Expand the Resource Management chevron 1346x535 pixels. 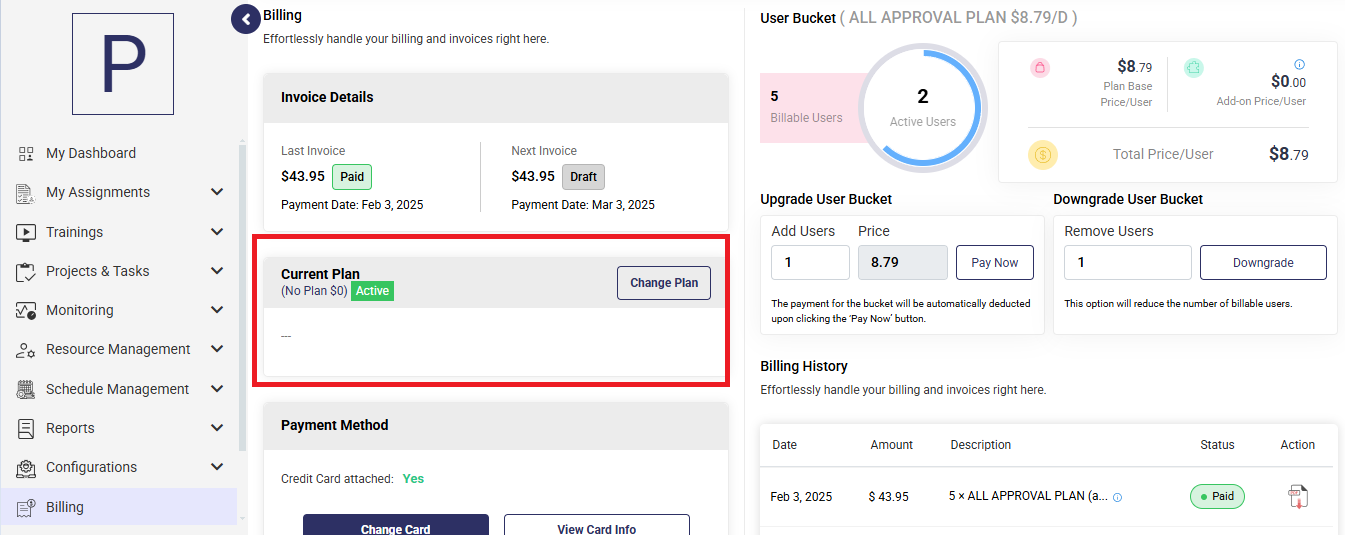[217, 349]
